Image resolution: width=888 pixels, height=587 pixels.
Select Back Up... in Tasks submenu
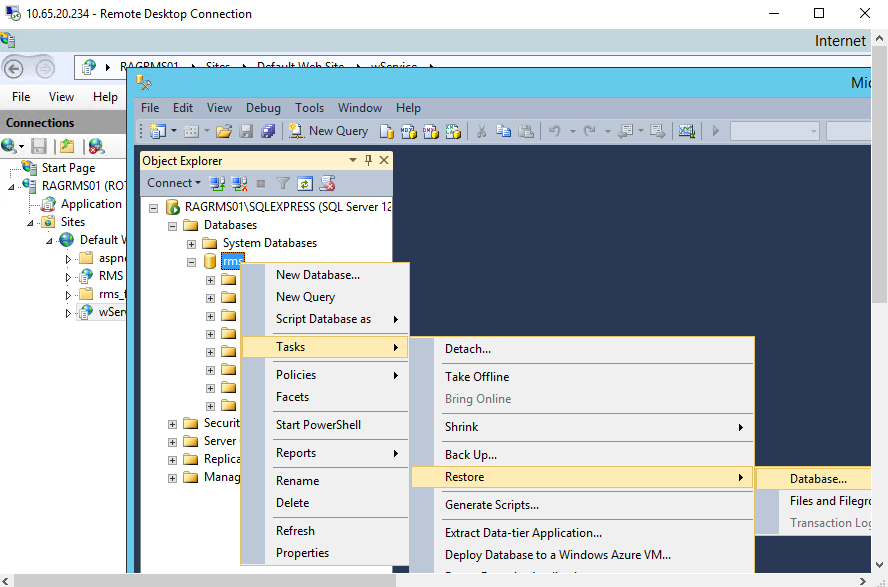point(583,455)
